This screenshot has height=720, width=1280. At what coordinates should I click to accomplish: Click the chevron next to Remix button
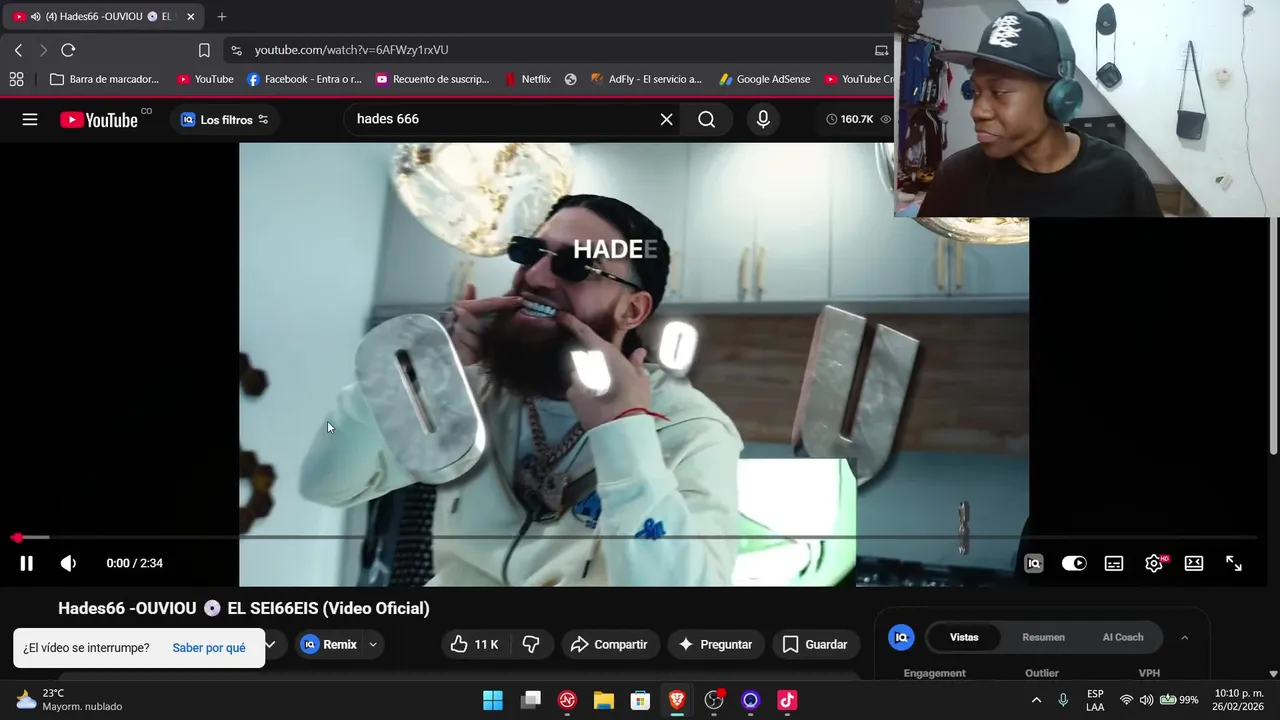click(373, 645)
